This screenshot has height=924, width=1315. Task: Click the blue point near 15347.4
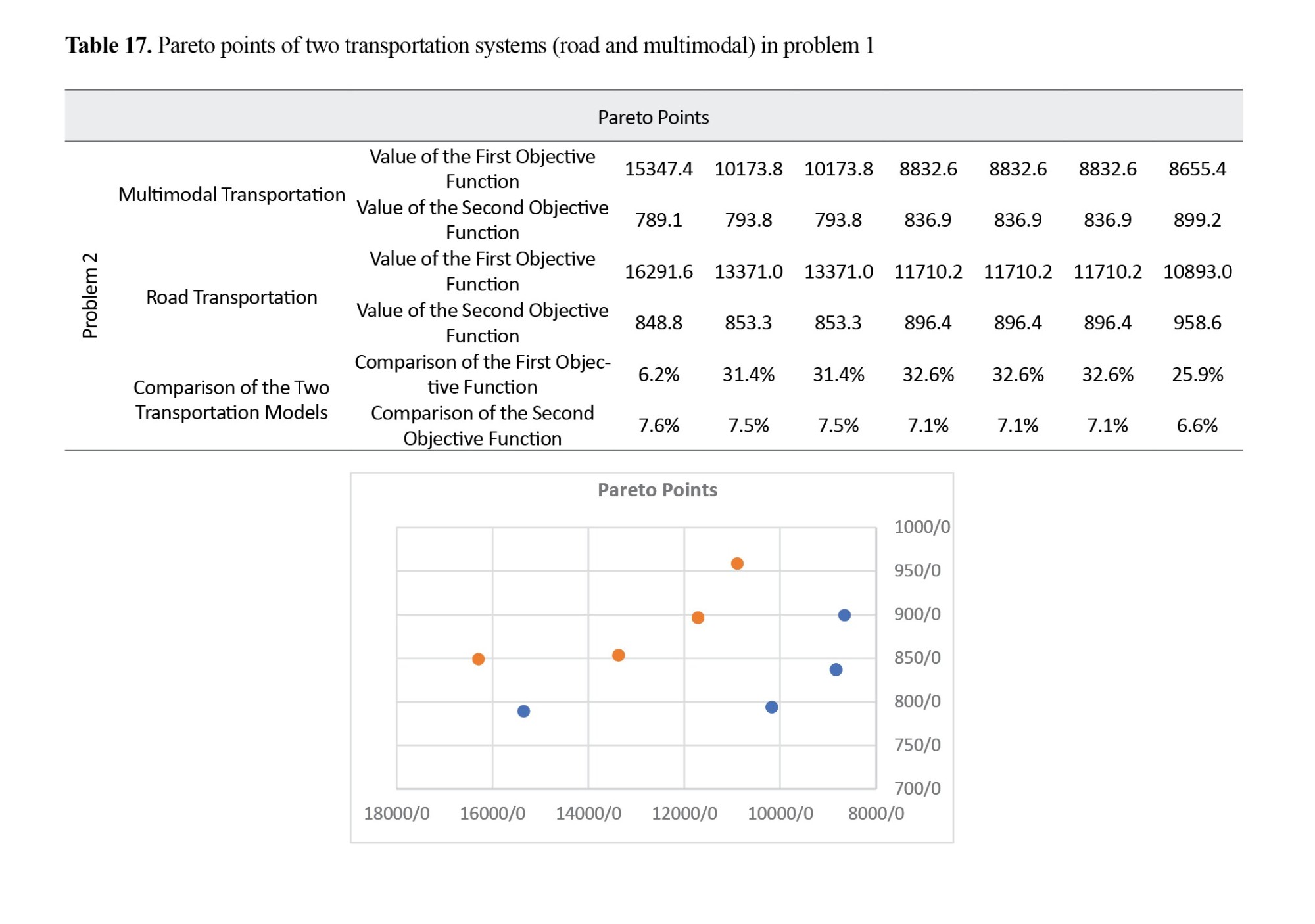[x=523, y=711]
